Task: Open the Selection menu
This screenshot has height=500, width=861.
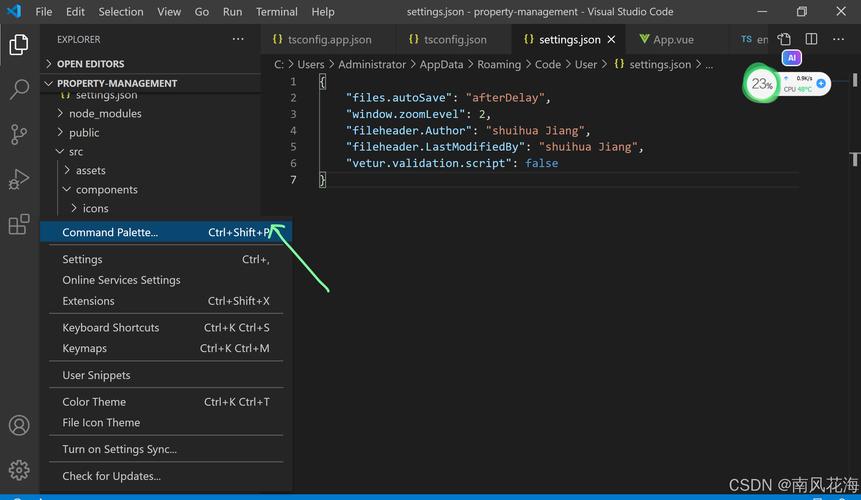Action: pyautogui.click(x=121, y=12)
